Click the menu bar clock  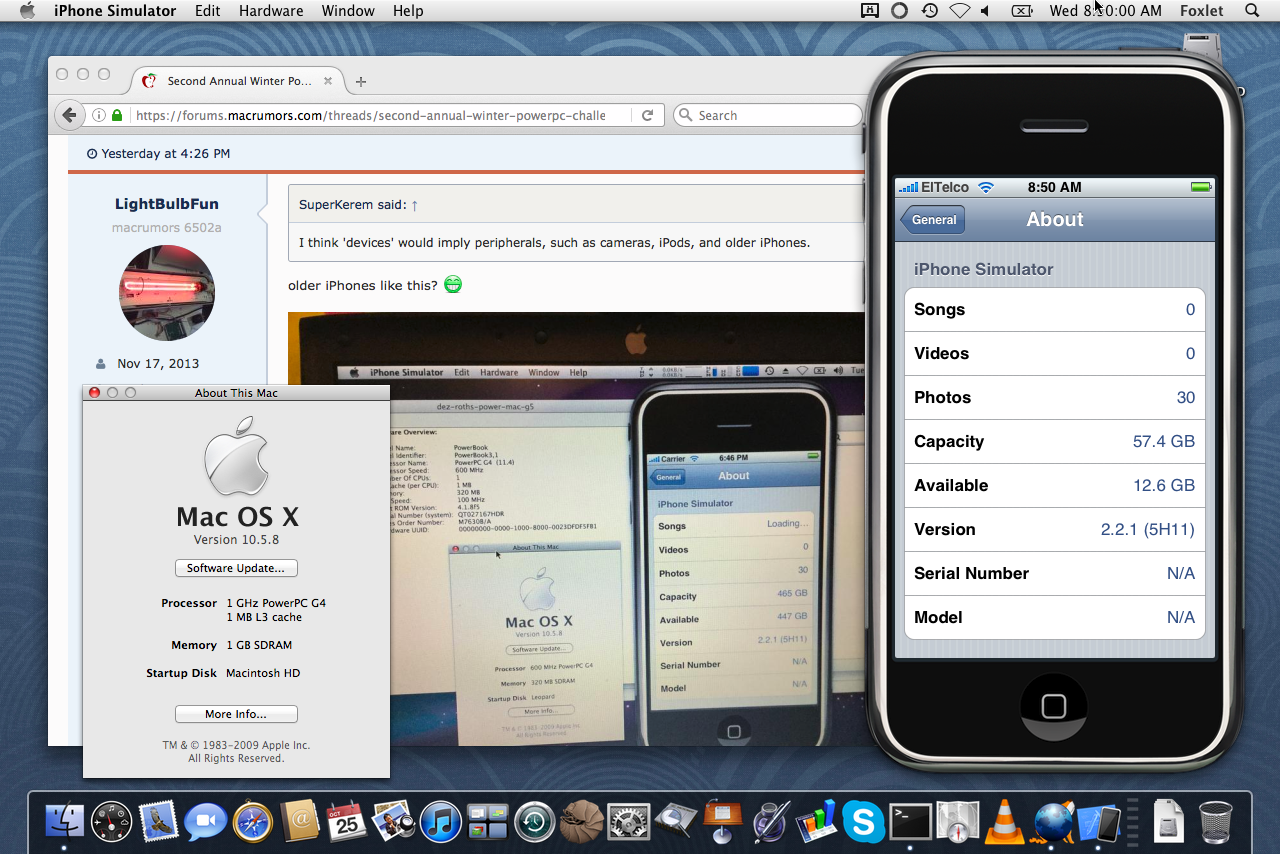point(1105,11)
